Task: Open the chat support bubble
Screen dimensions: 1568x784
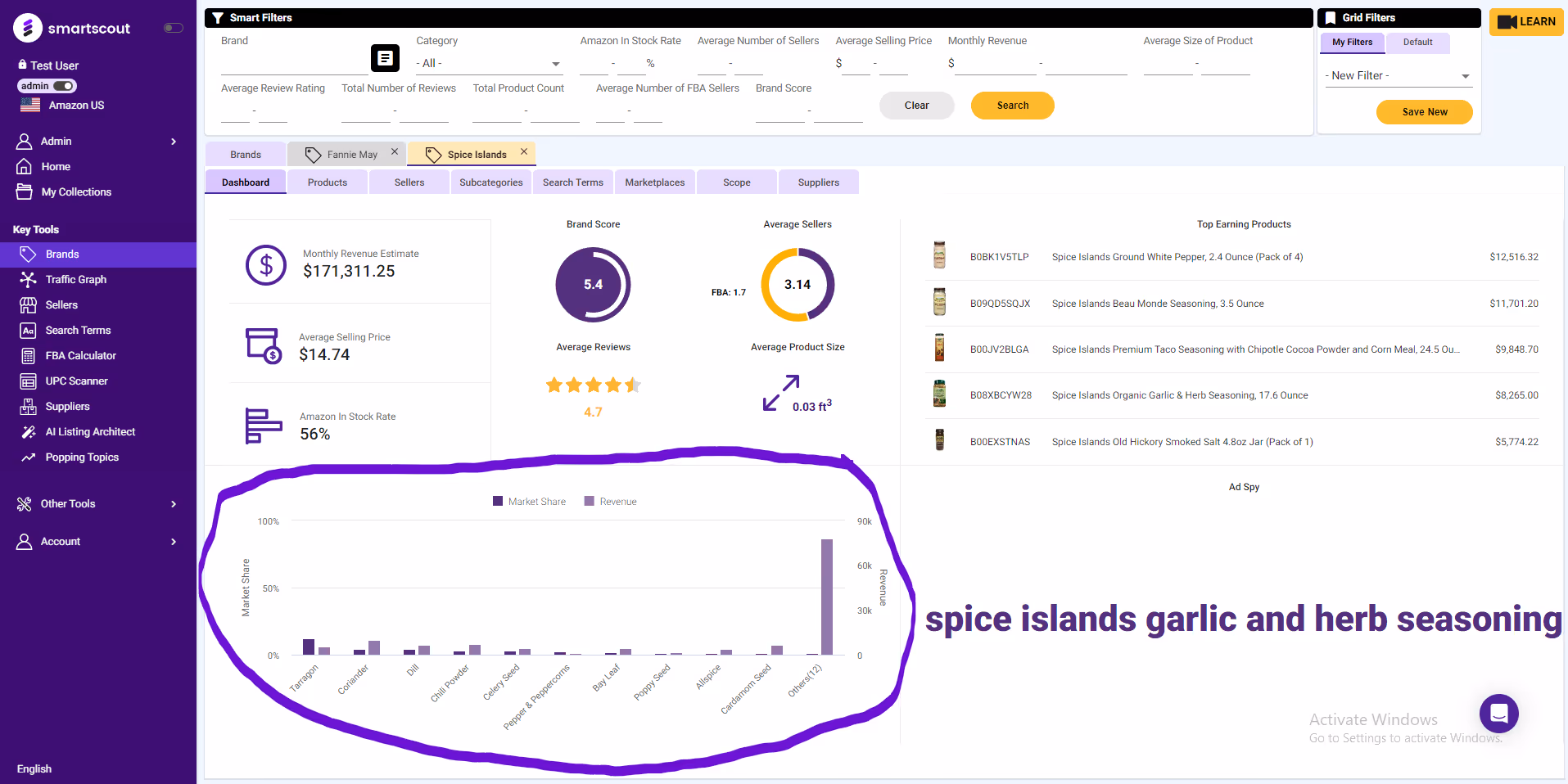Action: point(1499,714)
